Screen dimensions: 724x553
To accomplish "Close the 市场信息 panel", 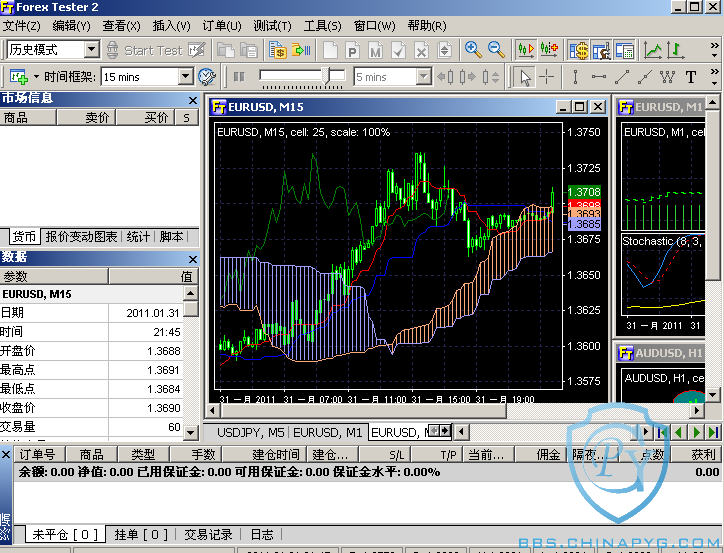I will pos(193,100).
